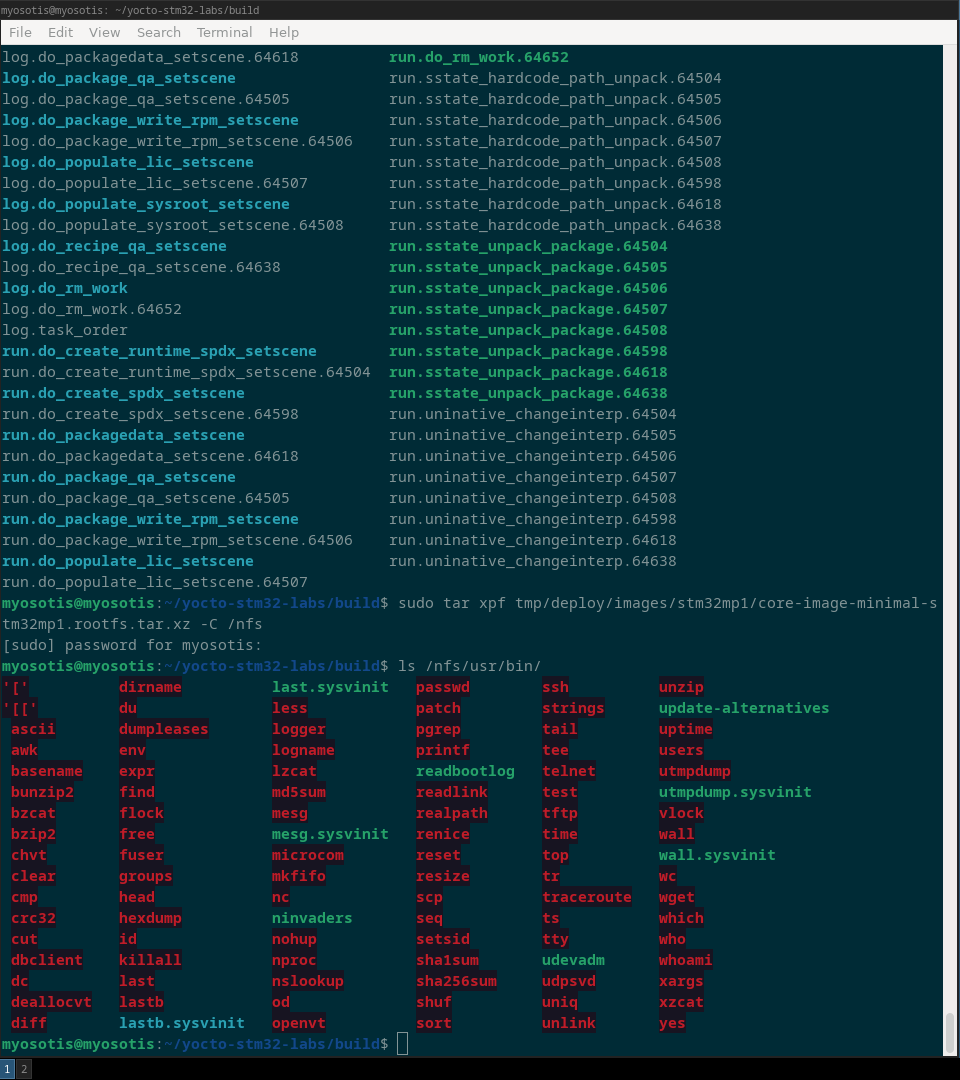Viewport: 960px width, 1080px height.
Task: Switch to workspace 2 tab
Action: 24,1069
